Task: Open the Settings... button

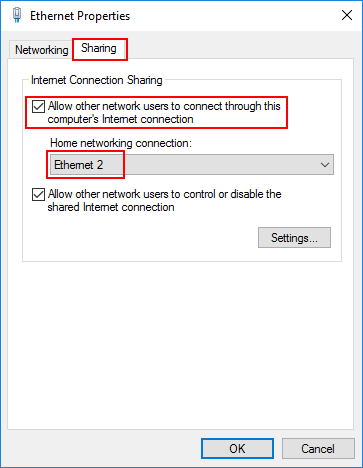Action: coord(294,238)
